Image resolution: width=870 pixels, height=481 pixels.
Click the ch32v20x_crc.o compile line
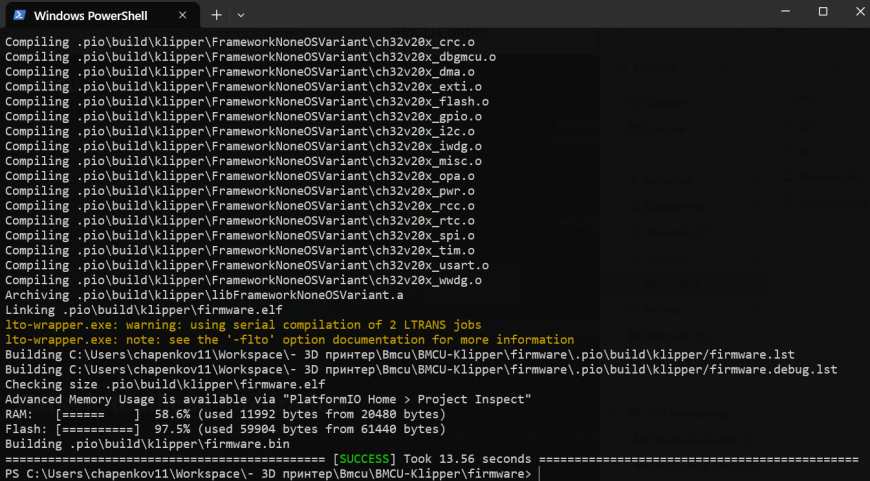[240, 42]
